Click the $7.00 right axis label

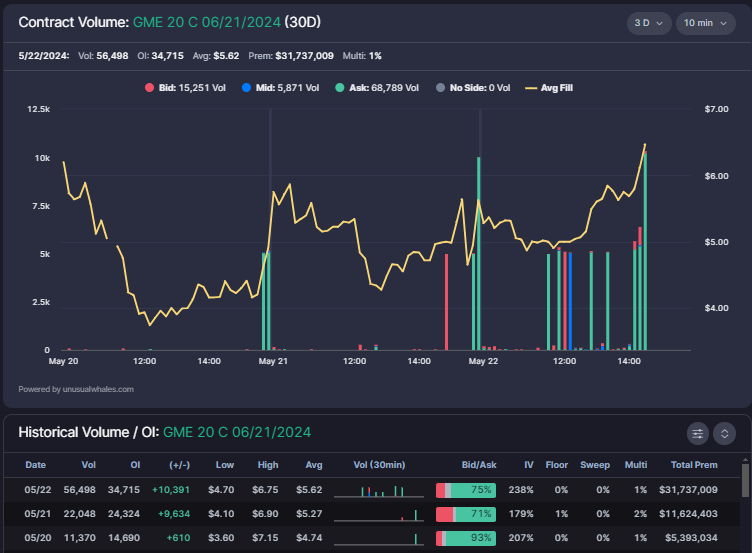point(716,109)
